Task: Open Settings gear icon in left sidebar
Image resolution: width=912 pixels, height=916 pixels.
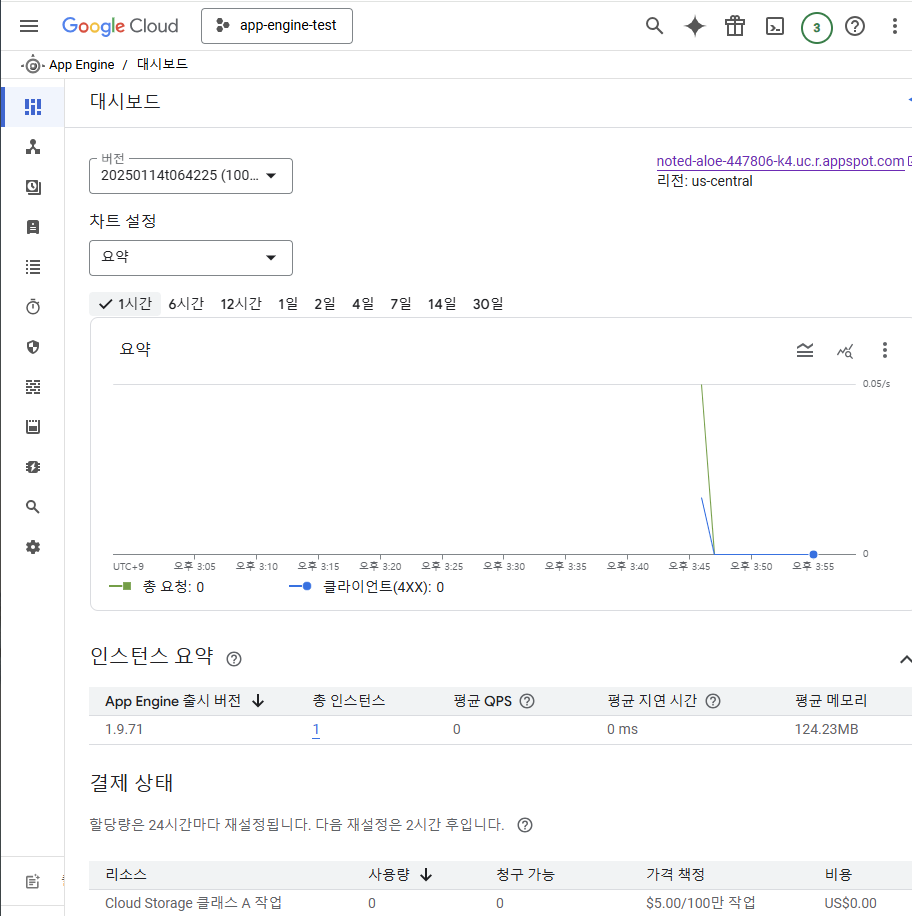Action: (33, 547)
